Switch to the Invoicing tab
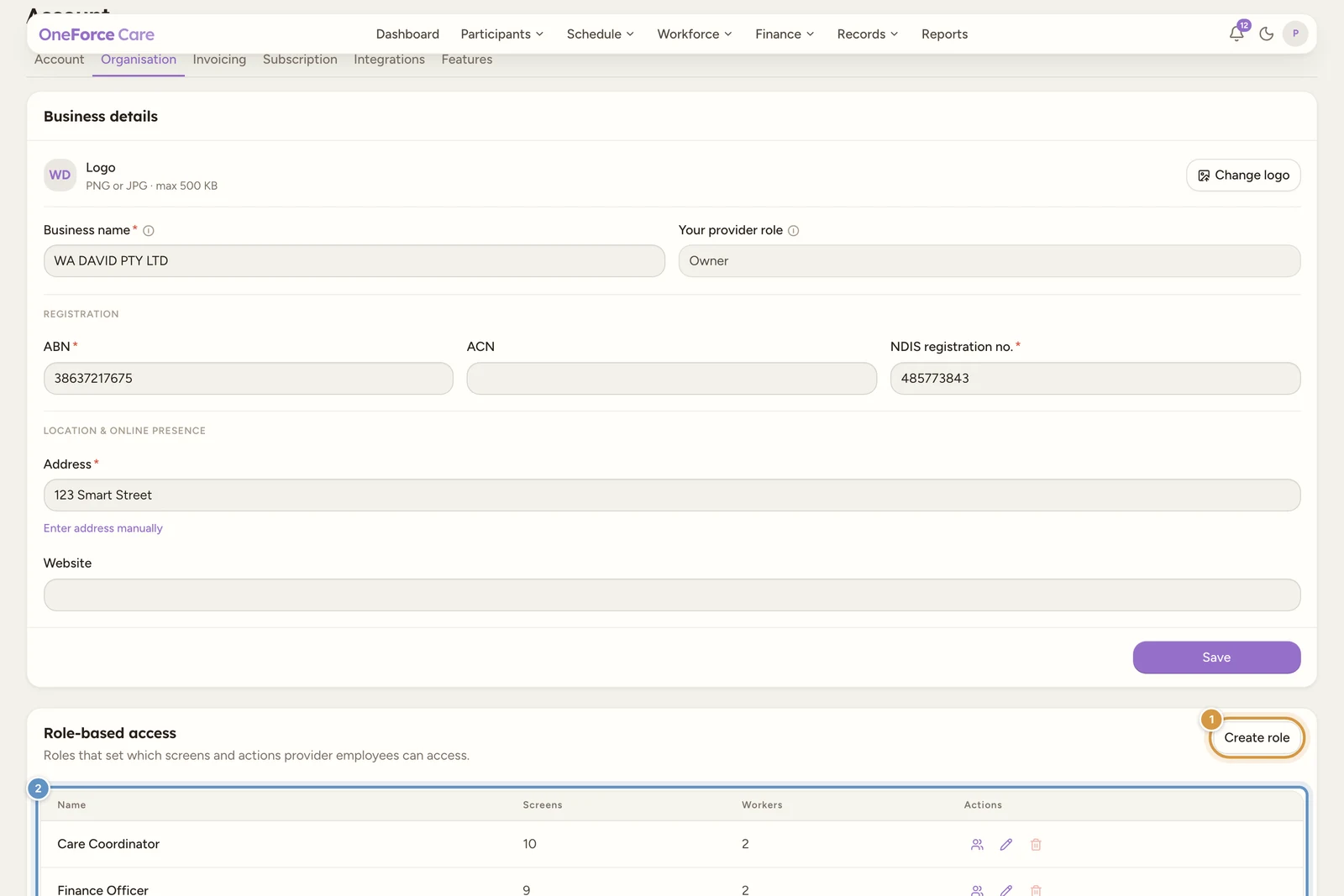 219,60
